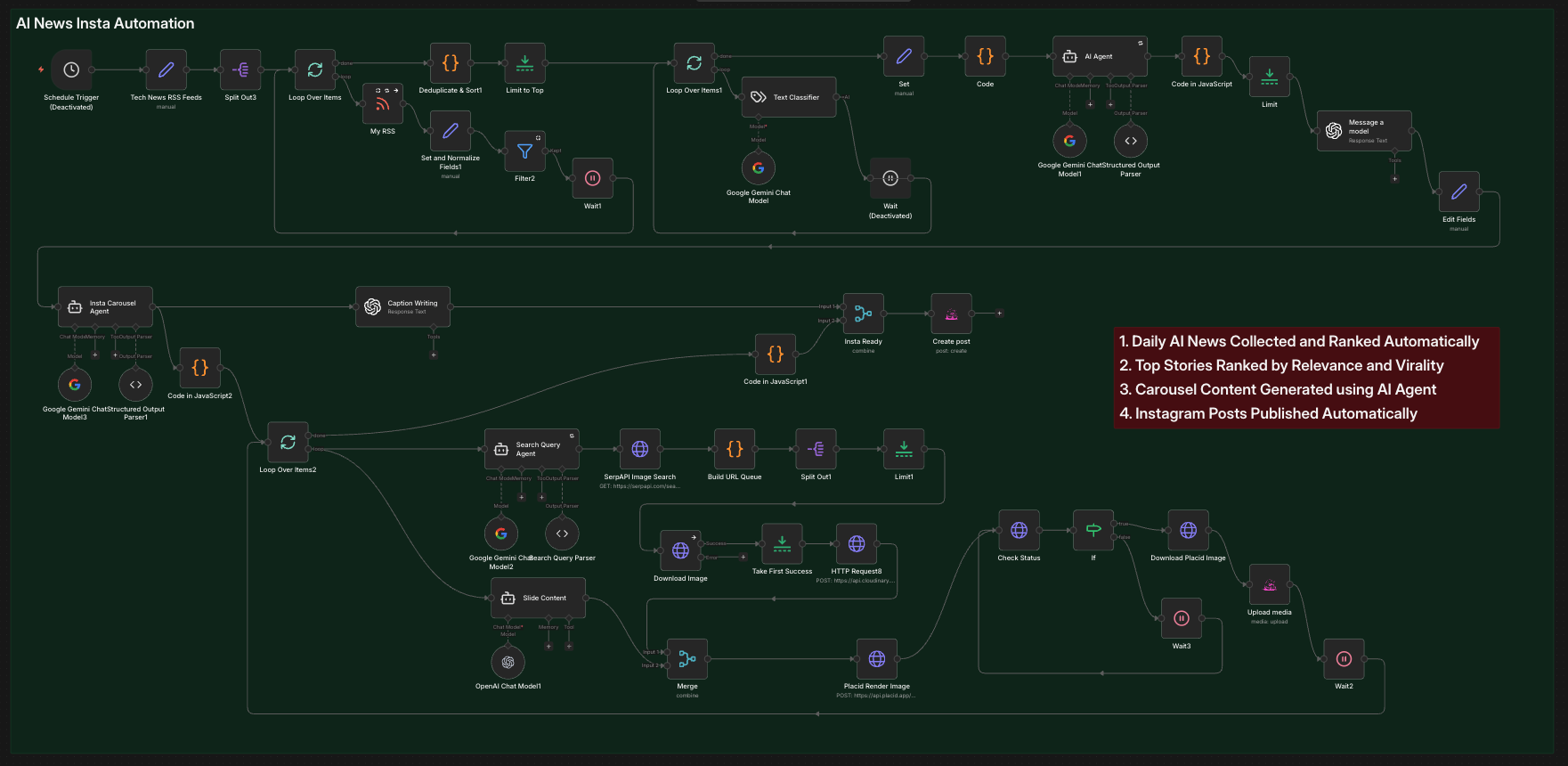Screen dimensions: 1568x766
Task: Open the Placid Render Image node
Action: pyautogui.click(x=876, y=659)
